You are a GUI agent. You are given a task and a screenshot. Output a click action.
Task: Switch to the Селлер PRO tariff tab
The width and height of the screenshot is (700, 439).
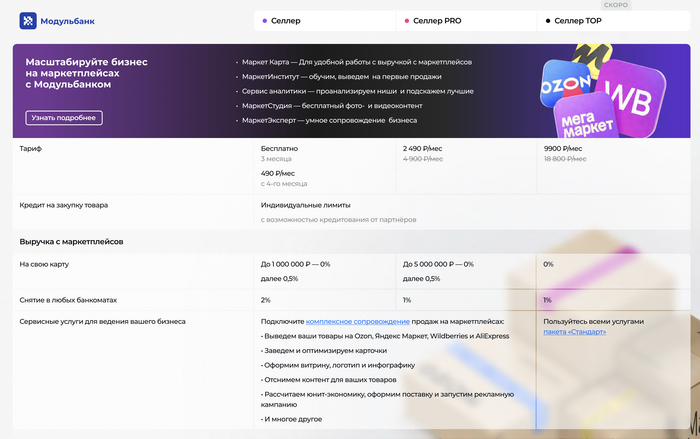466,21
